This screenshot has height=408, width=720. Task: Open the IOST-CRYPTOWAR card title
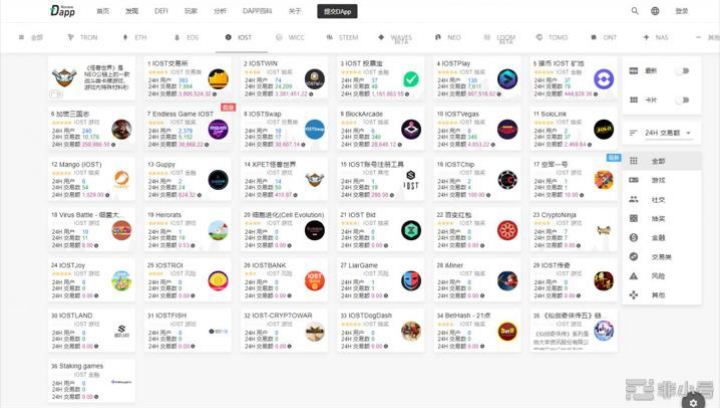pyautogui.click(x=278, y=315)
